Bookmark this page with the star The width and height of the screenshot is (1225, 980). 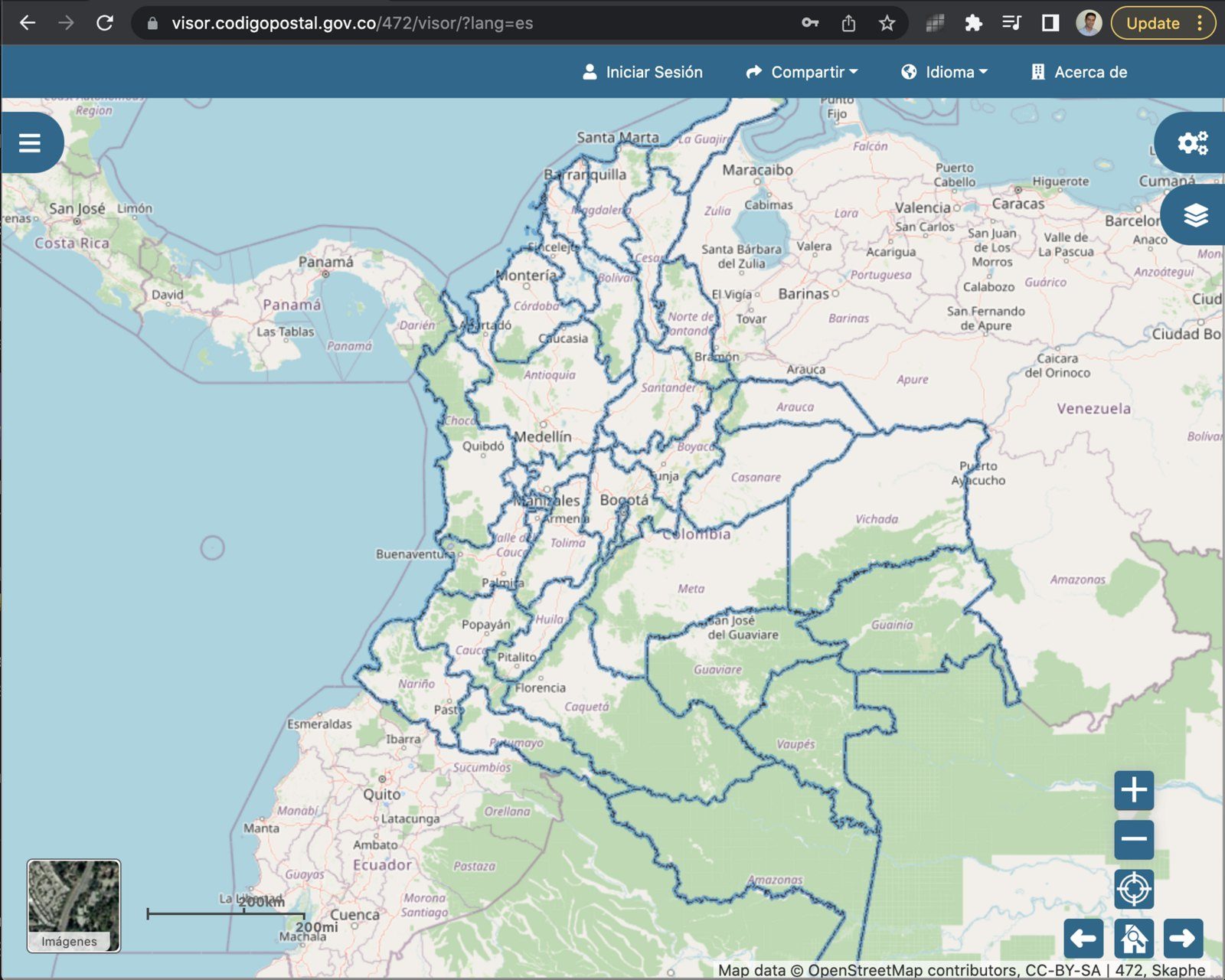887,23
